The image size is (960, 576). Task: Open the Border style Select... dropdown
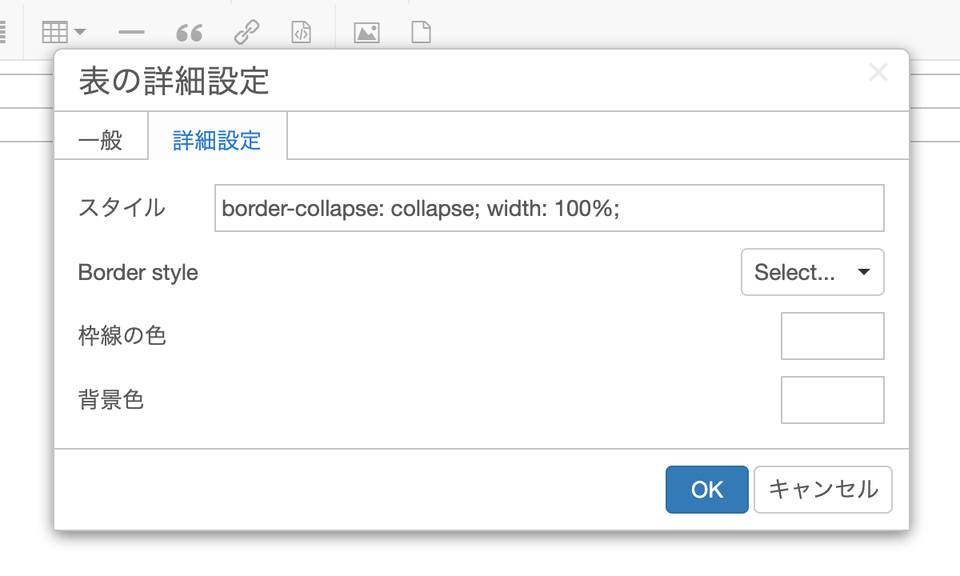point(812,272)
